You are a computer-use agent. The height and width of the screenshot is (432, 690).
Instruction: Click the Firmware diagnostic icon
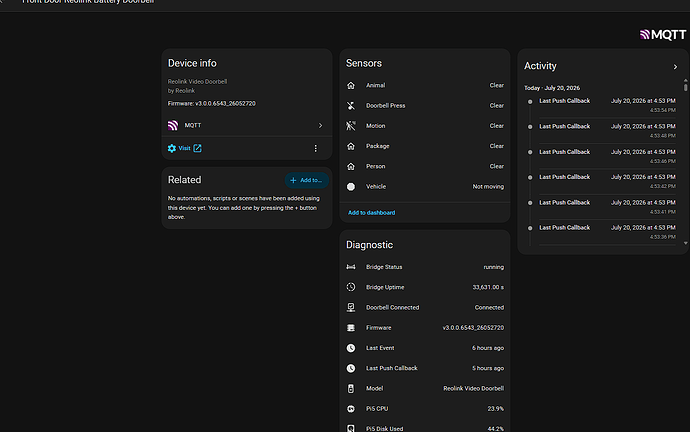[x=351, y=328]
